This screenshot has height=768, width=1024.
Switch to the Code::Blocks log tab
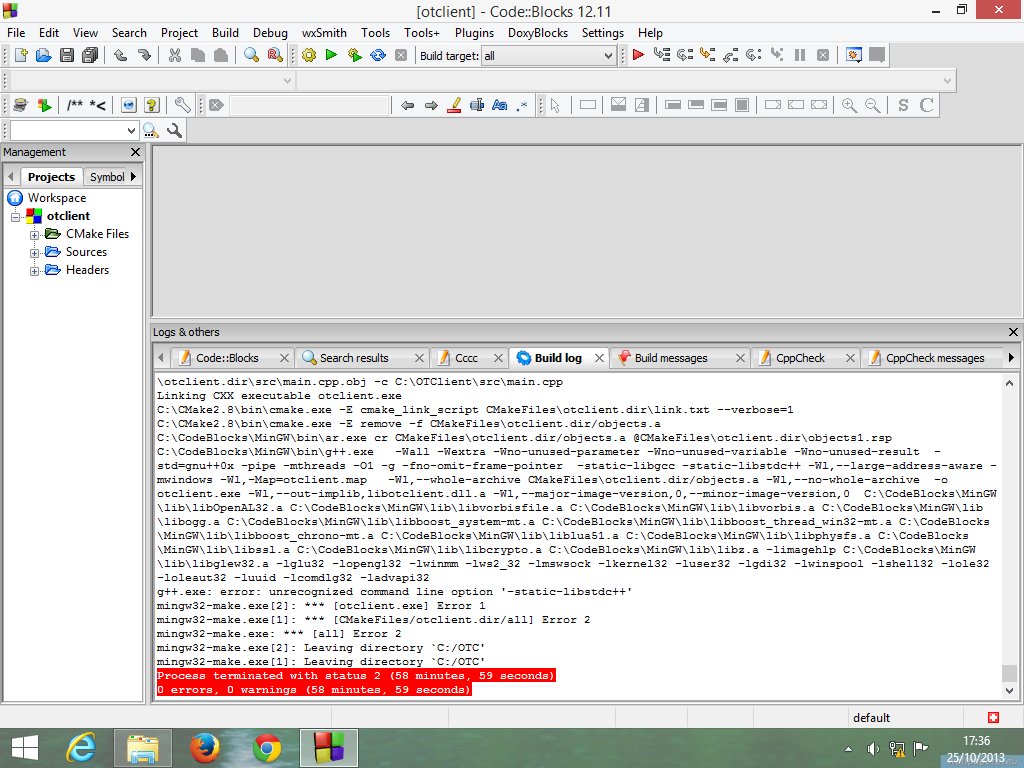click(x=227, y=358)
